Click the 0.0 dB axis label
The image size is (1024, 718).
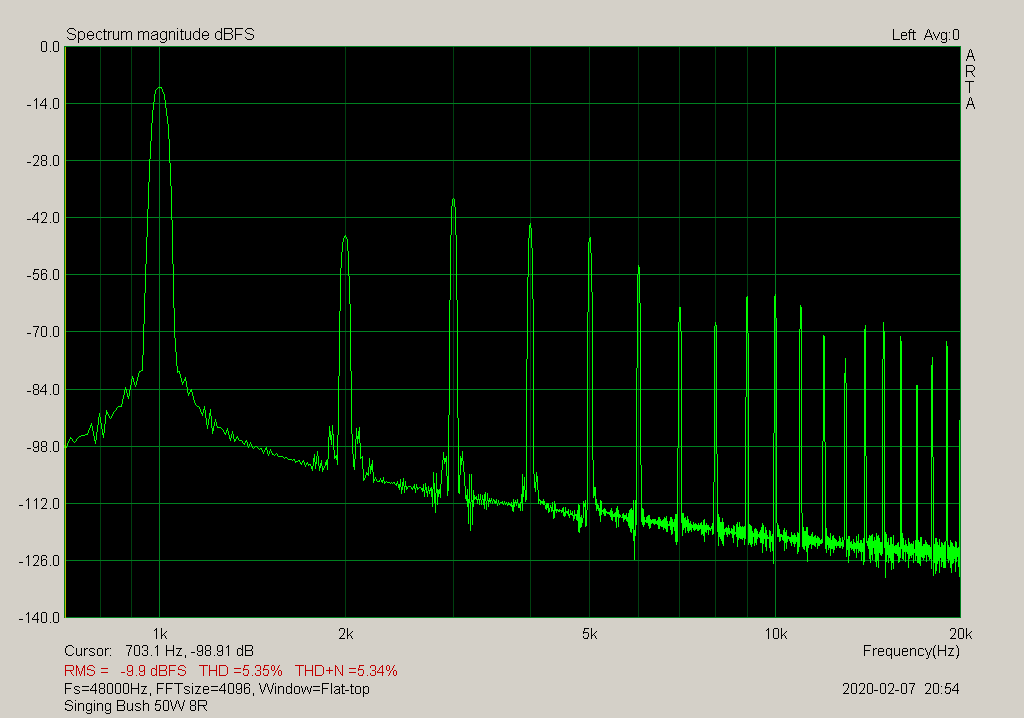click(x=50, y=47)
